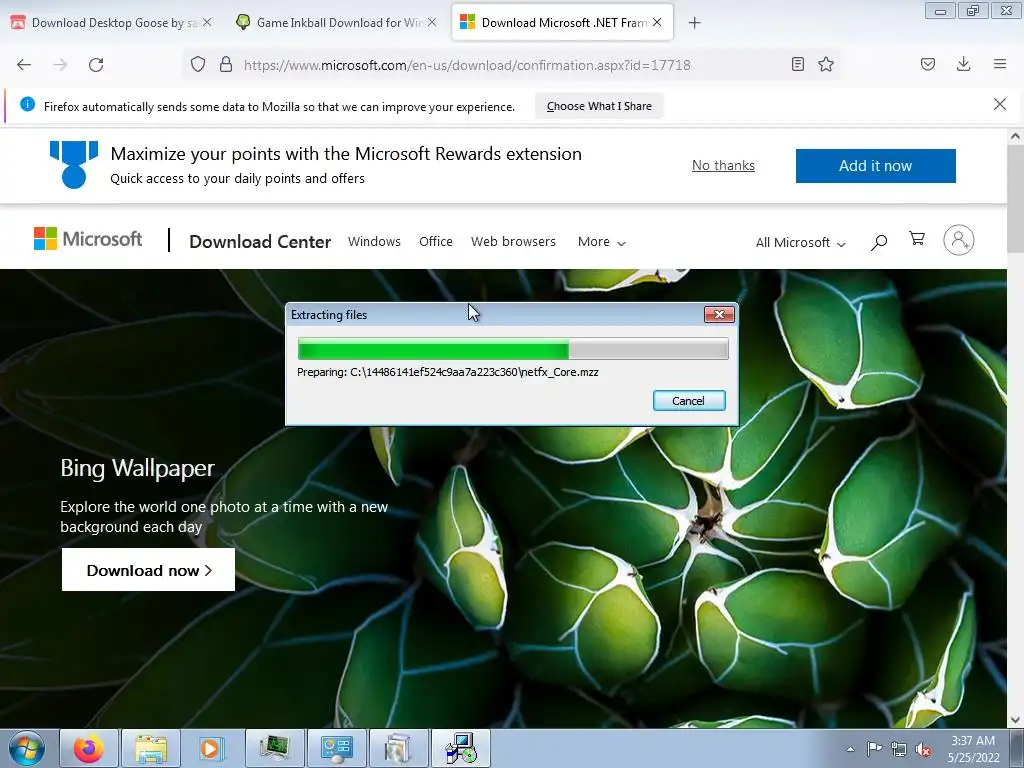Click the page vertical scrollbar thumb
The image size is (1024, 768).
tap(1015, 199)
